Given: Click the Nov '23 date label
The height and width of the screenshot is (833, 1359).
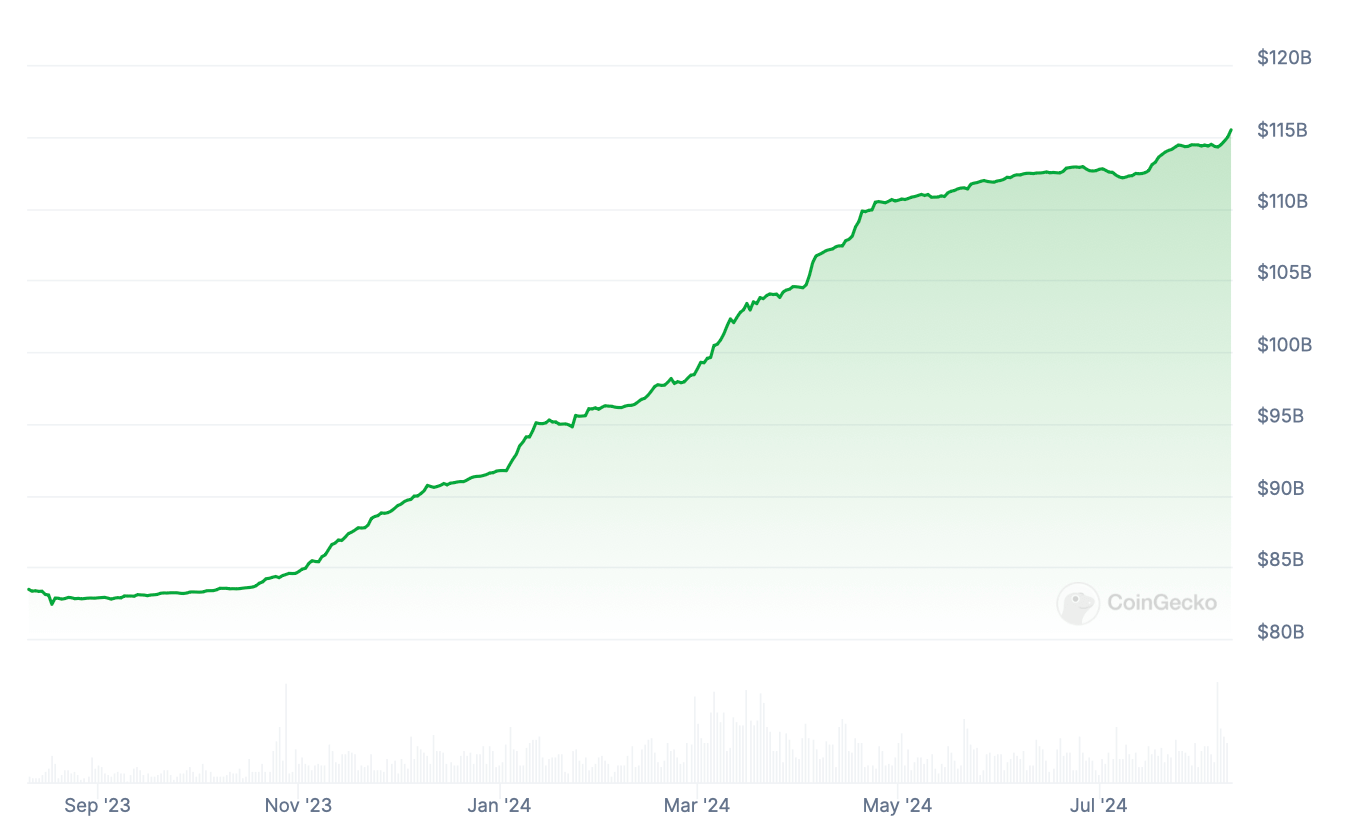Looking at the screenshot, I should pos(298,805).
